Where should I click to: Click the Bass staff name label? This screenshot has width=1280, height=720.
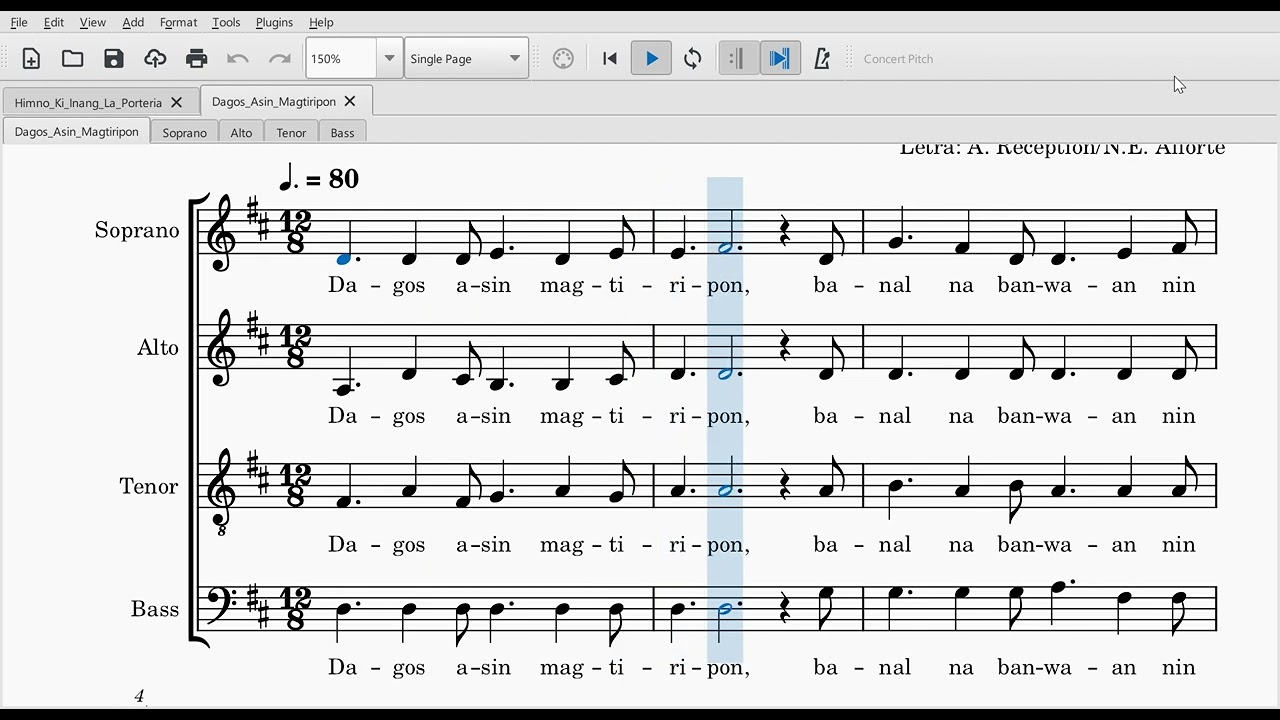pos(155,609)
